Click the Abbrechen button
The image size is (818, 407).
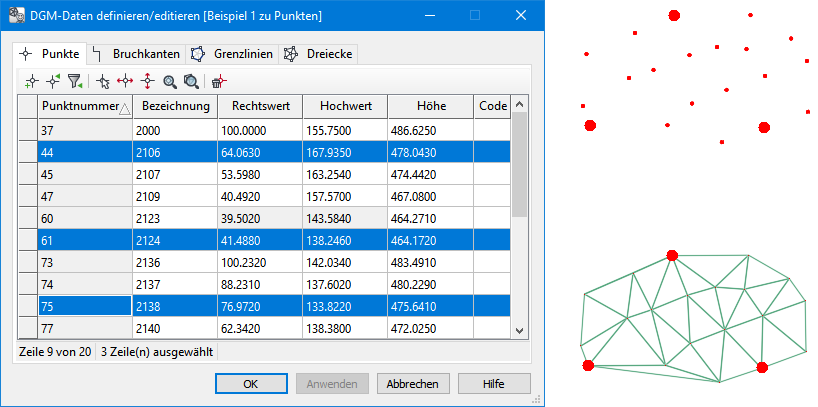point(412,383)
